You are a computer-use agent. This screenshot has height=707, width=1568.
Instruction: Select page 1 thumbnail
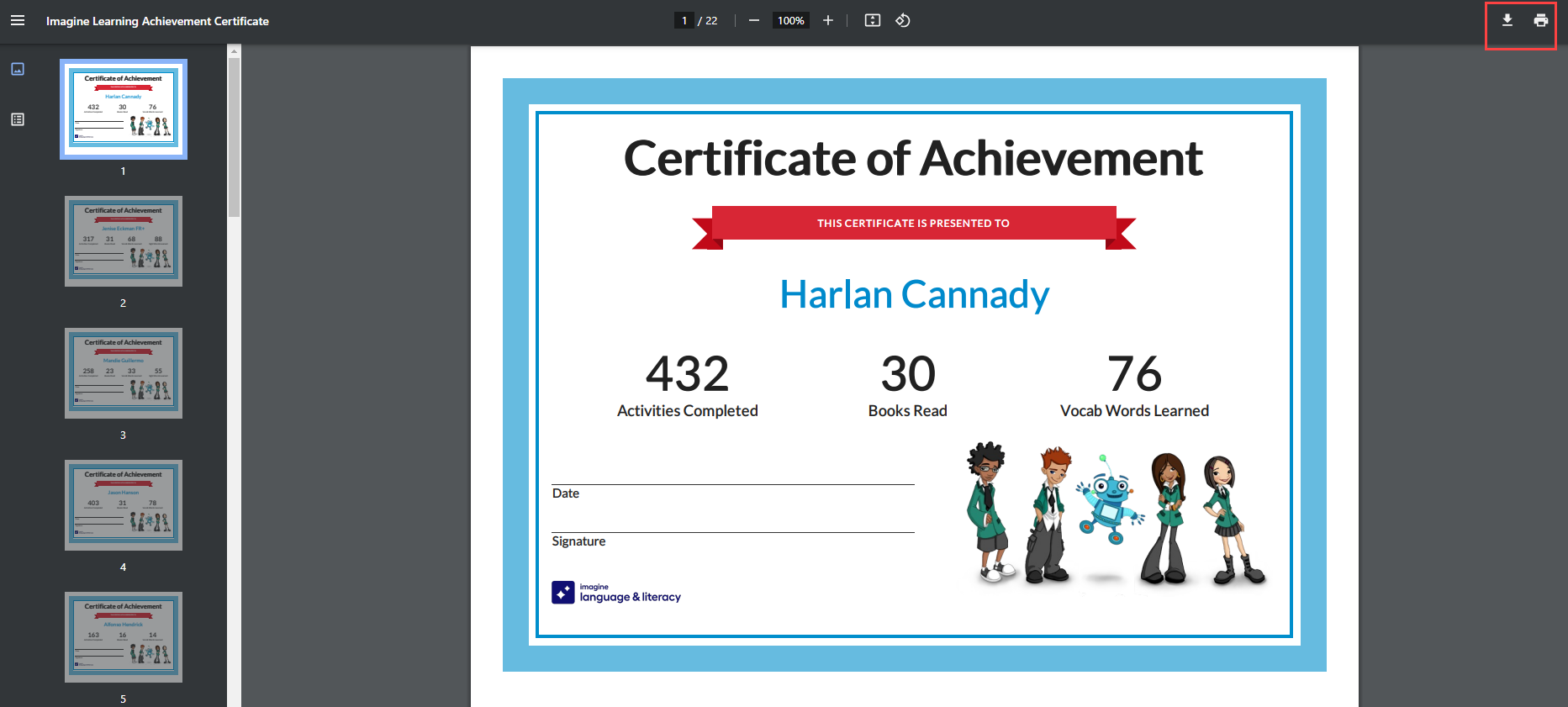(124, 109)
